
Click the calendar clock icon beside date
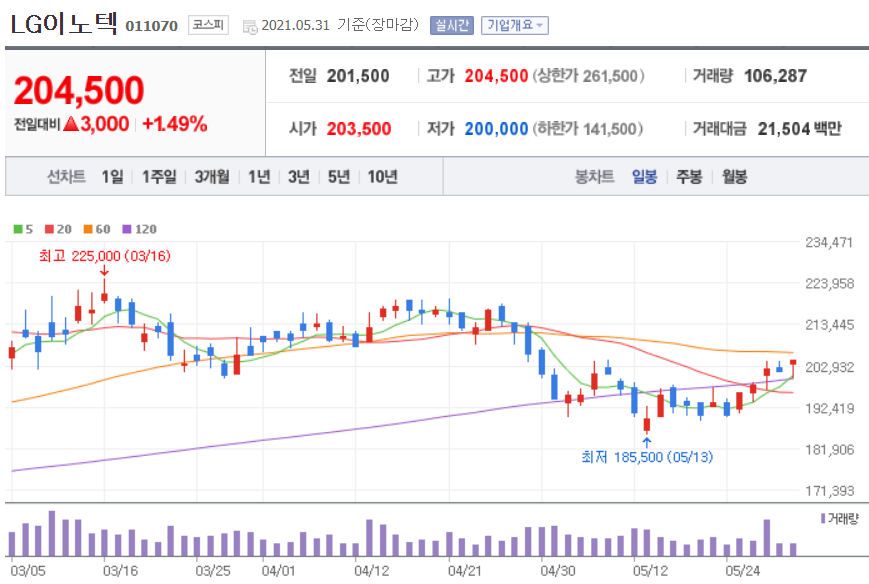coord(250,27)
